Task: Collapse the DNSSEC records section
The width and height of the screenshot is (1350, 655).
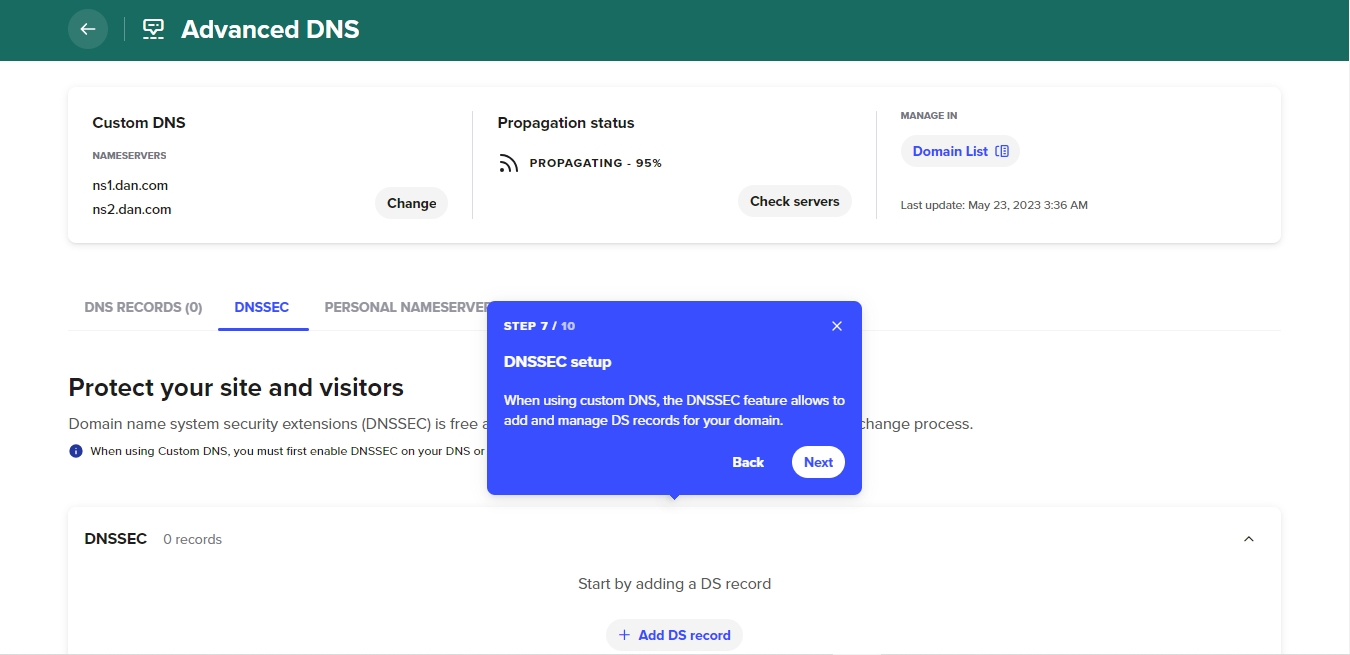Action: pos(1248,539)
